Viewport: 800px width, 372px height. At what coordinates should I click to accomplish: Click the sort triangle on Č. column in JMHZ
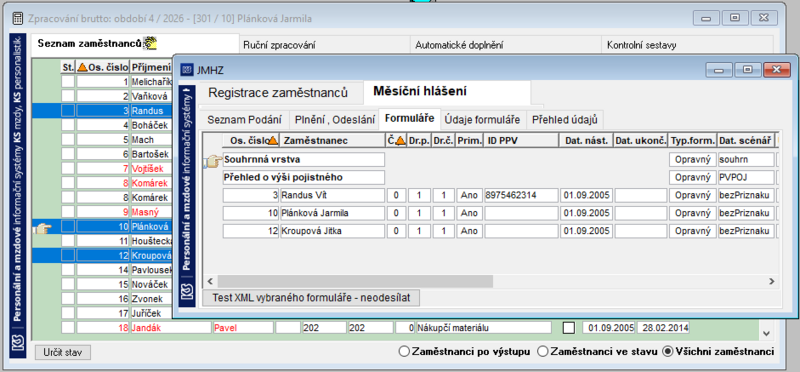[400, 140]
